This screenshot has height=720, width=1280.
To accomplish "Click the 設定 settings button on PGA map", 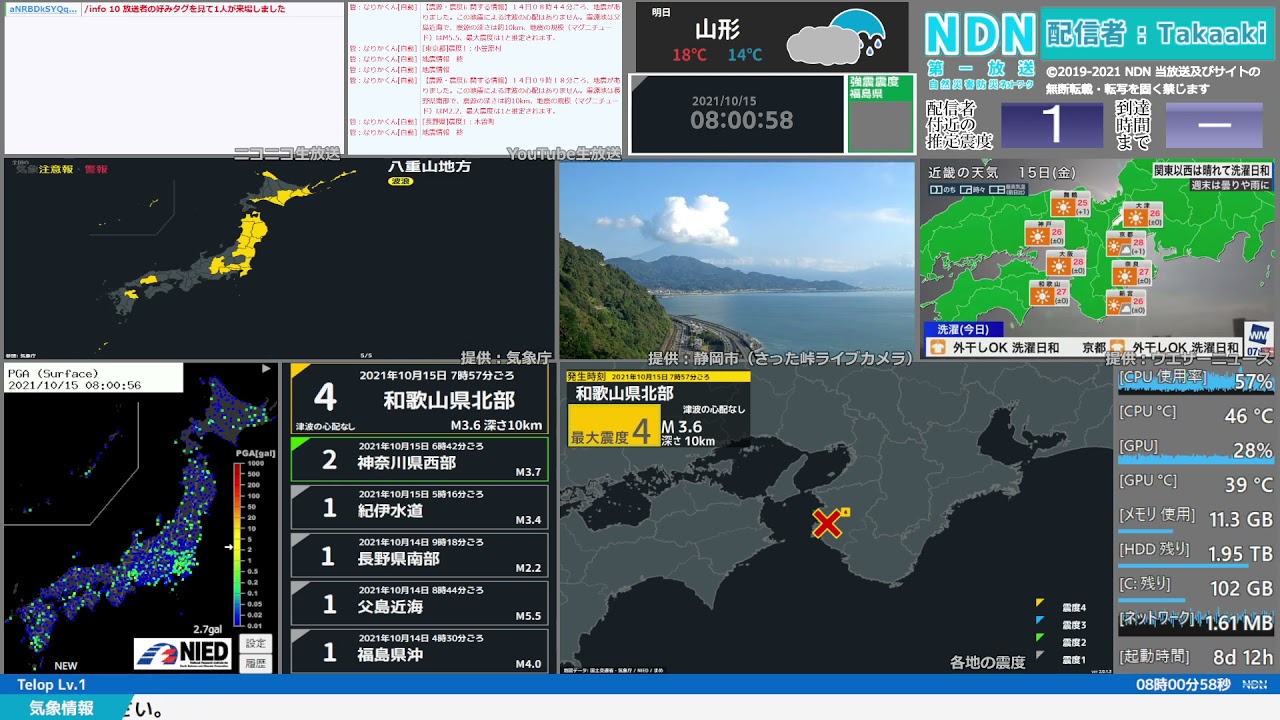I will click(x=256, y=643).
